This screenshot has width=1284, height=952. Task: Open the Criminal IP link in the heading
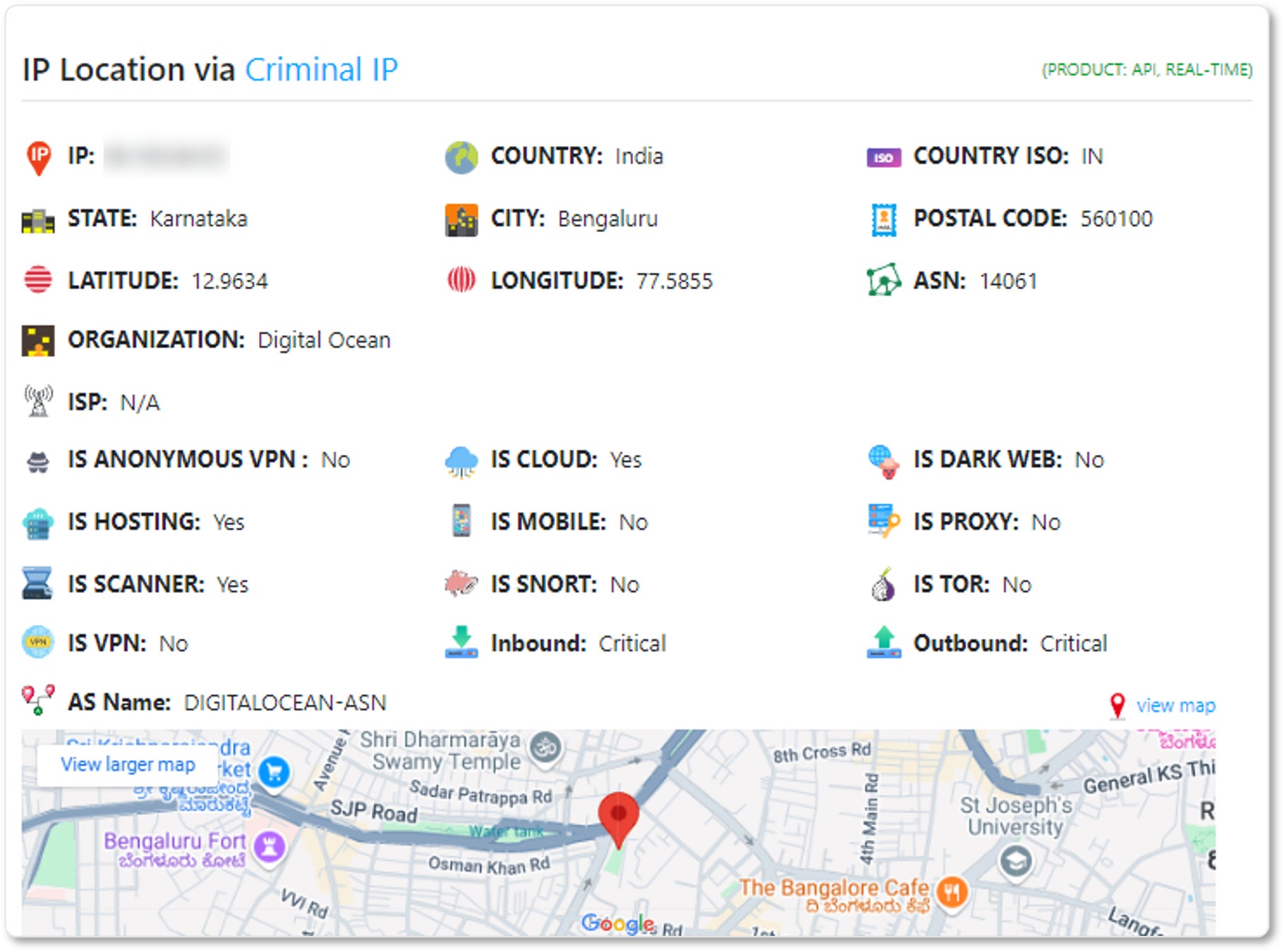[322, 70]
